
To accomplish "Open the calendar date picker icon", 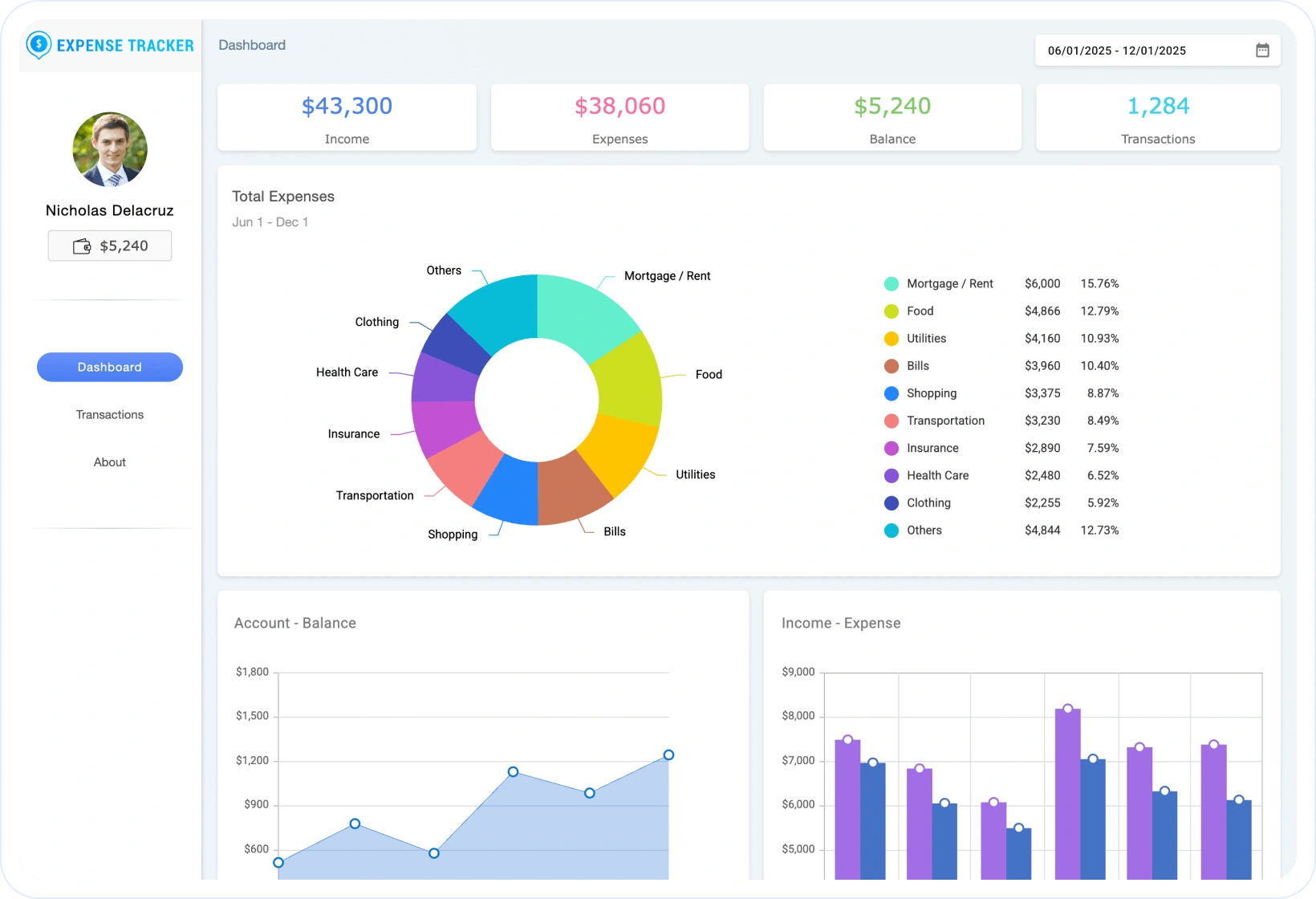I will coord(1262,51).
